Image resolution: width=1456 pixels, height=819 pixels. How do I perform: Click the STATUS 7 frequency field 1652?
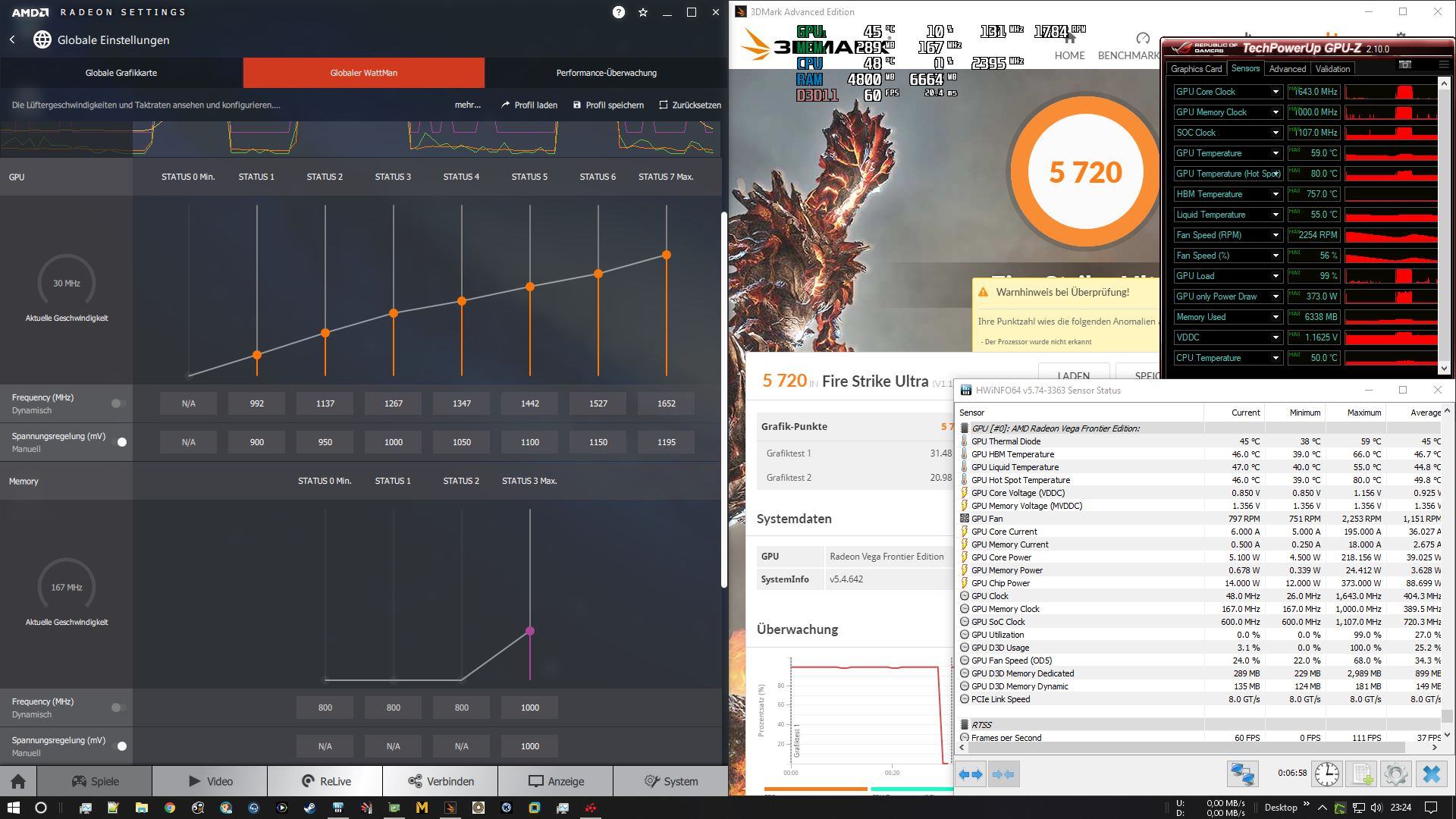666,403
